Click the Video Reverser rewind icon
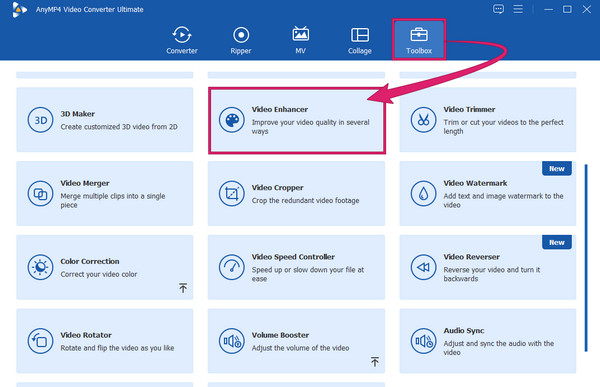 click(x=423, y=267)
